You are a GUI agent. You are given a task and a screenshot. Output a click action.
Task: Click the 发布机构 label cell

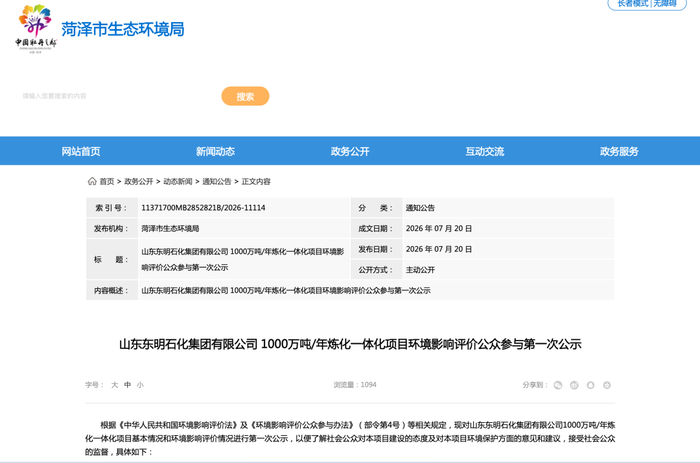pyautogui.click(x=112, y=228)
